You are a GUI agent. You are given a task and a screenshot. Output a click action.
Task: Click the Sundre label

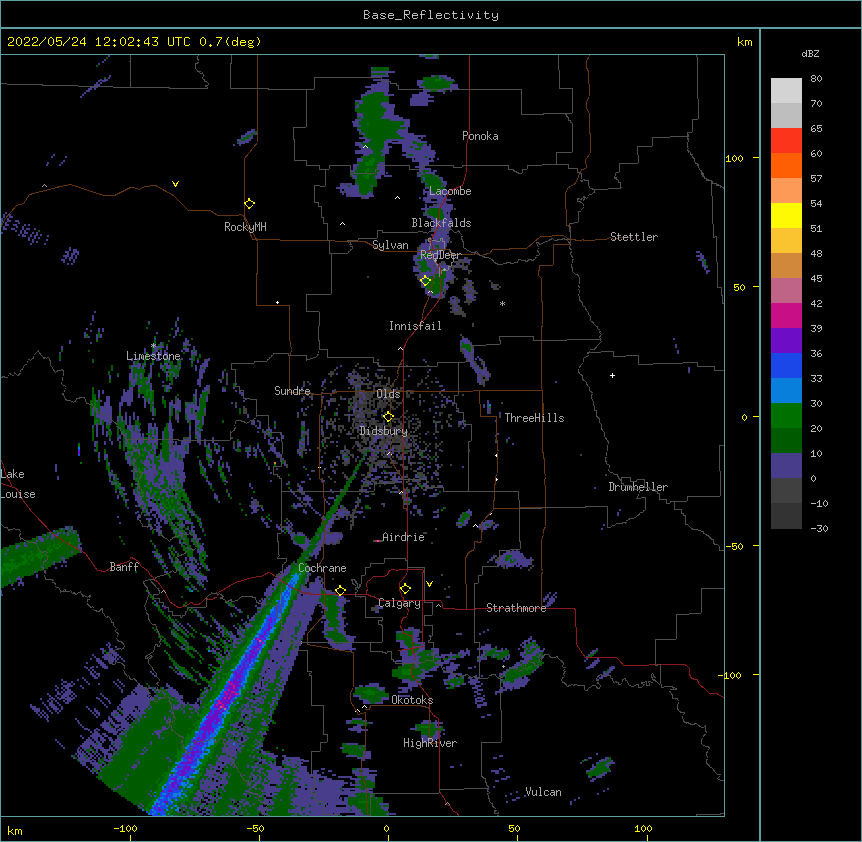tap(292, 391)
